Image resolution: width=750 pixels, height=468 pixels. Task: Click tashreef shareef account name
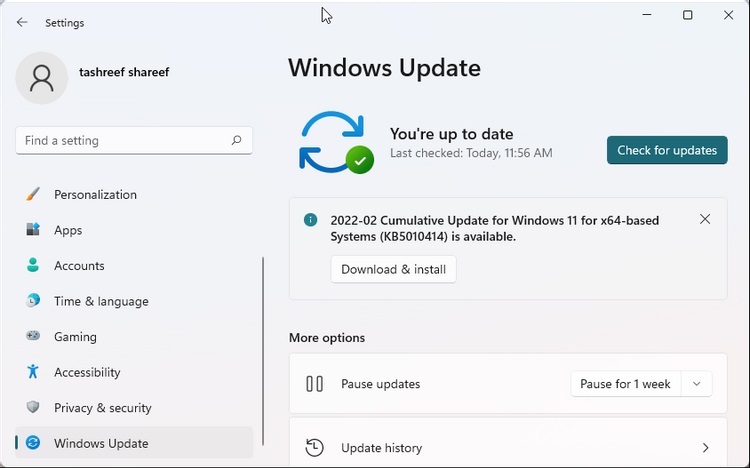(x=124, y=72)
